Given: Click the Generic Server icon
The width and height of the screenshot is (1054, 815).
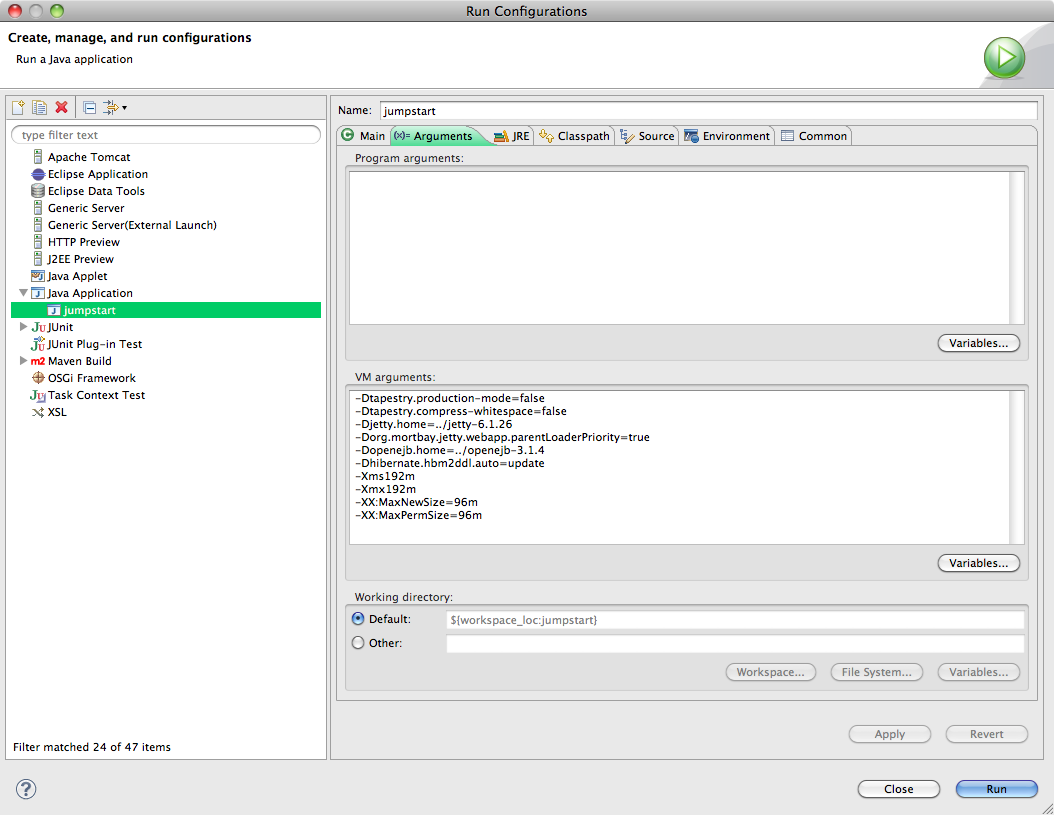Looking at the screenshot, I should (38, 208).
